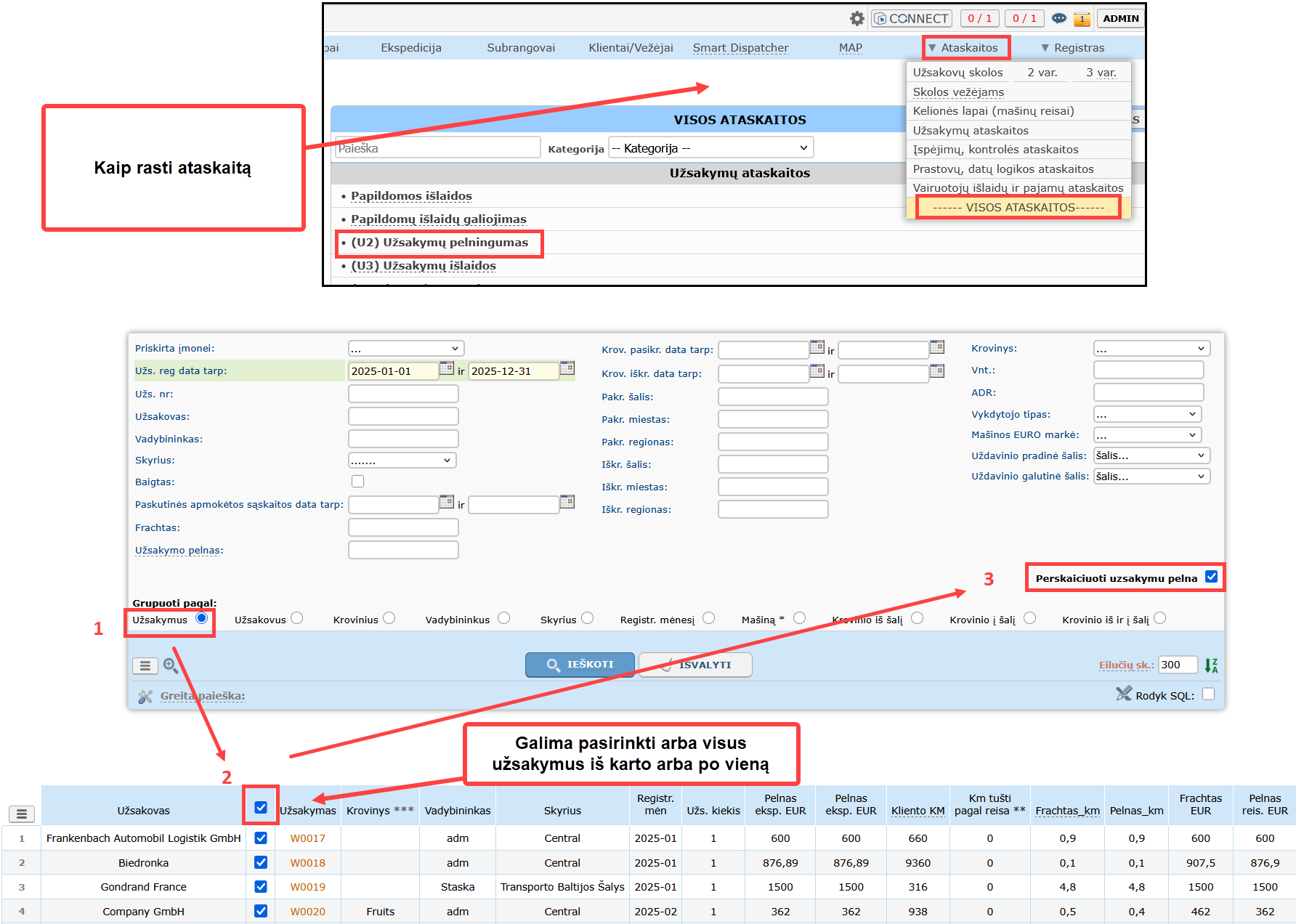
Task: Click the Užsakovas filter input field
Action: (x=403, y=416)
